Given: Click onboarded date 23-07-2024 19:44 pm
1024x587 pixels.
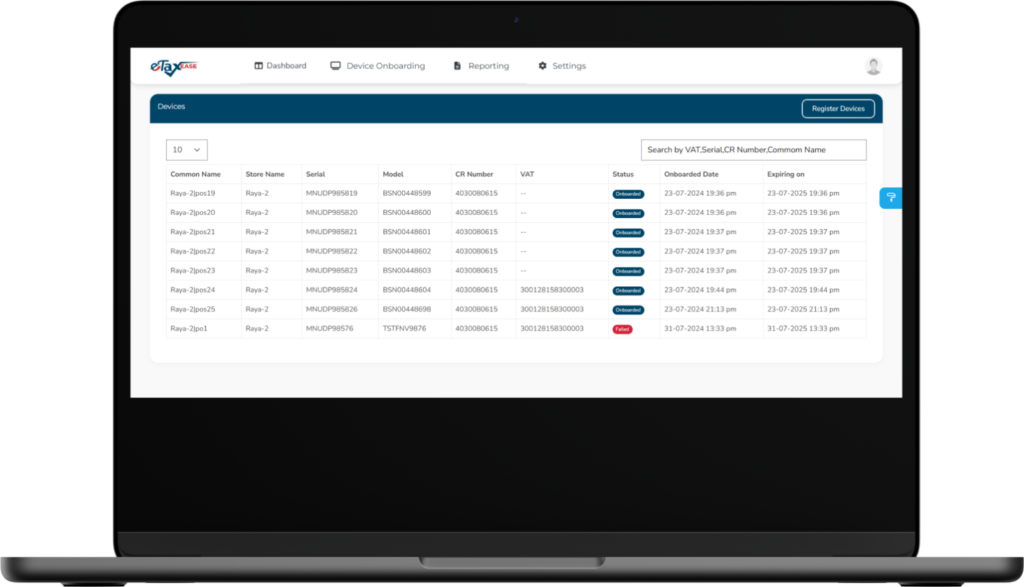Looking at the screenshot, I should tap(700, 290).
